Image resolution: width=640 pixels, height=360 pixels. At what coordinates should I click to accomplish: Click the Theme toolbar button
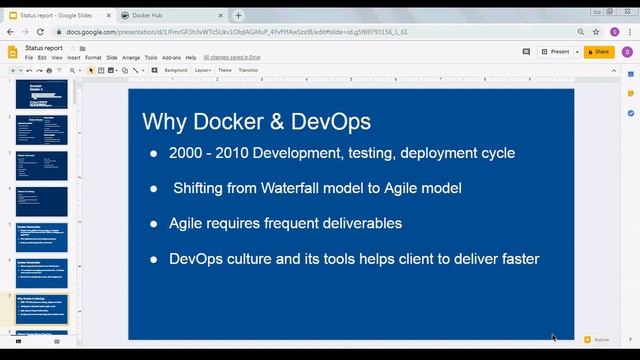225,71
